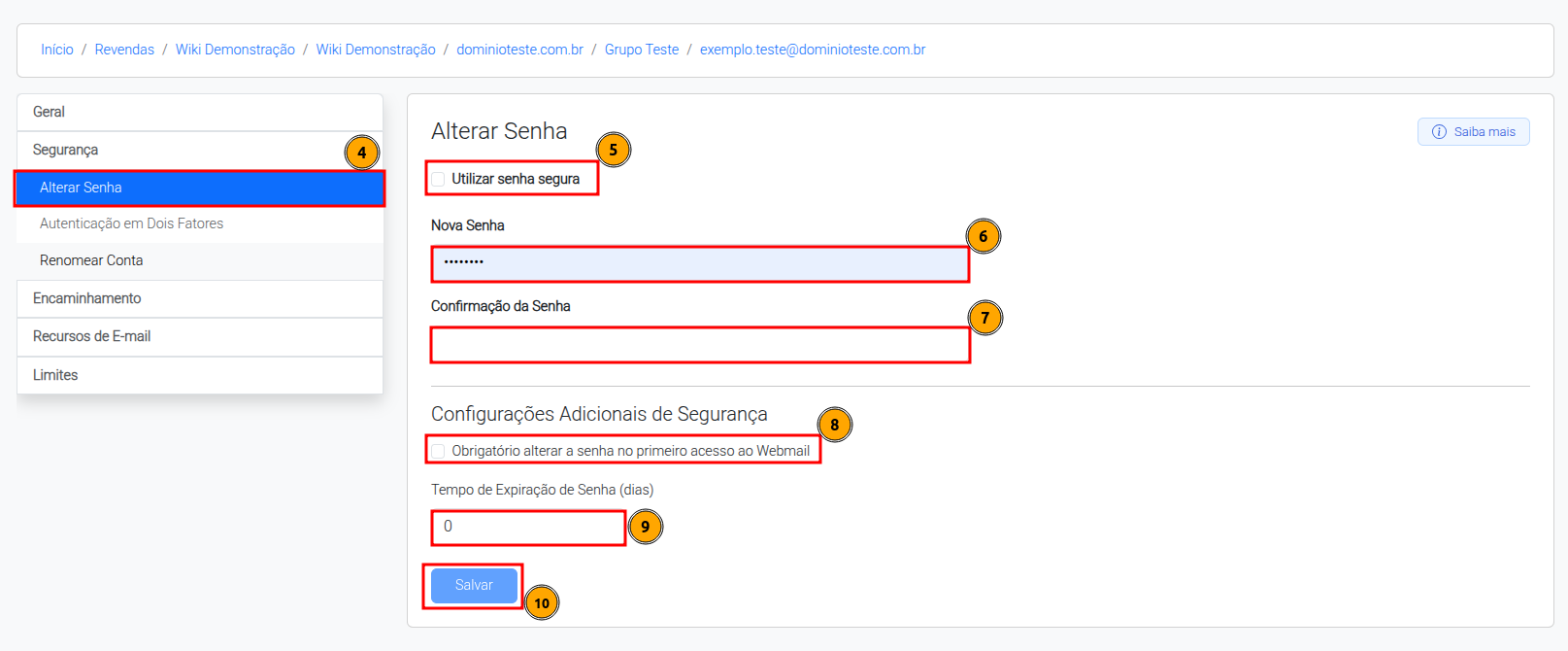Go to Início breadcrumb link
The width and height of the screenshot is (1568, 651).
(x=57, y=50)
